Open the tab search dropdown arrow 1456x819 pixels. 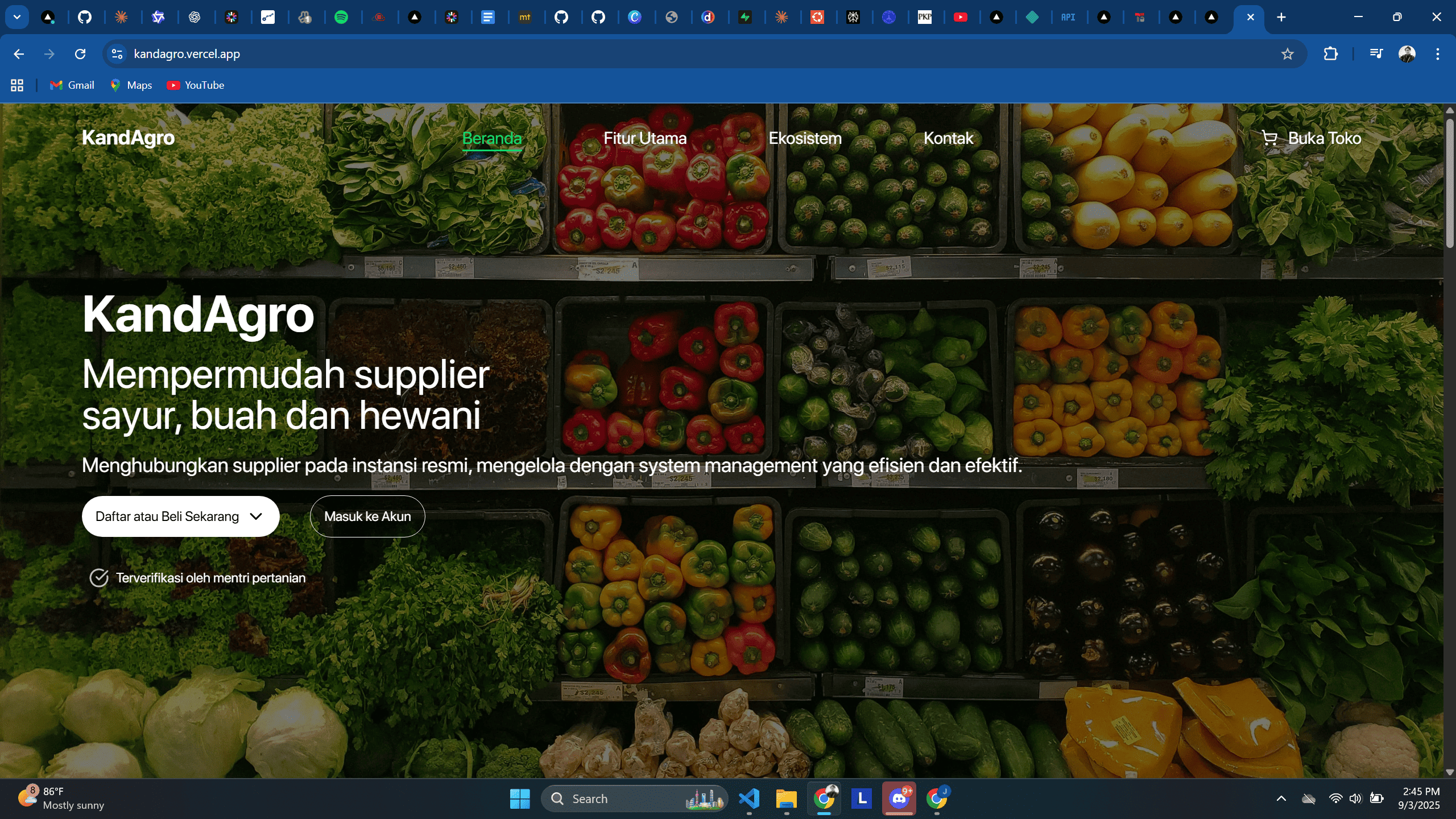tap(17, 17)
